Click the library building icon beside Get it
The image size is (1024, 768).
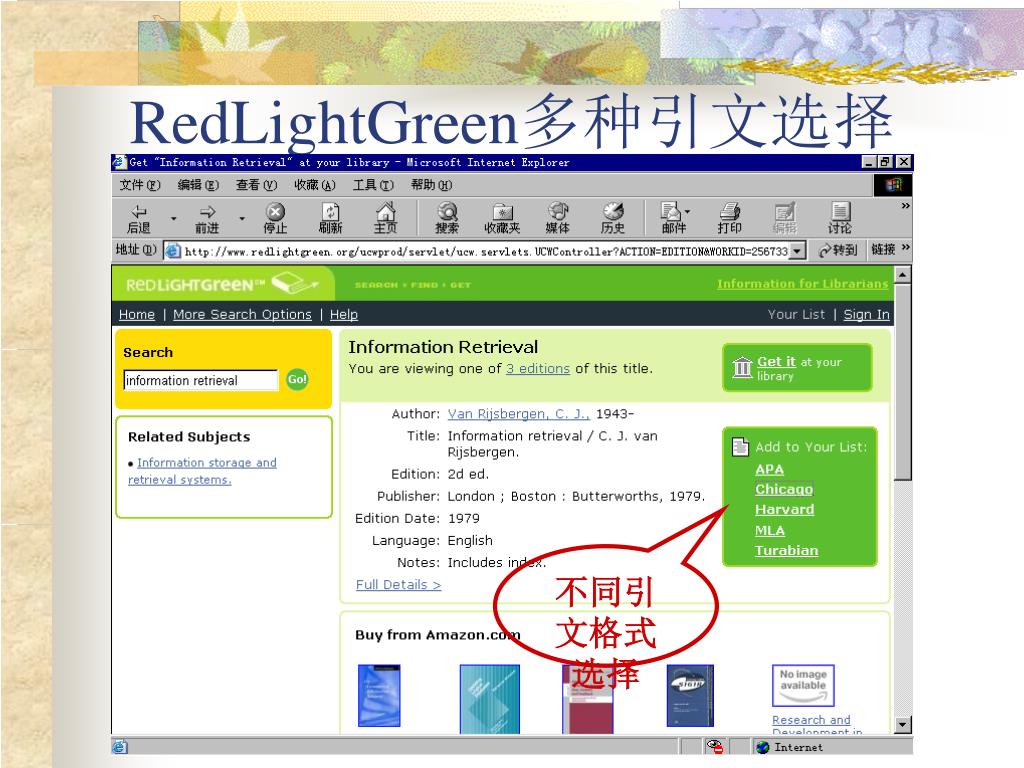743,368
